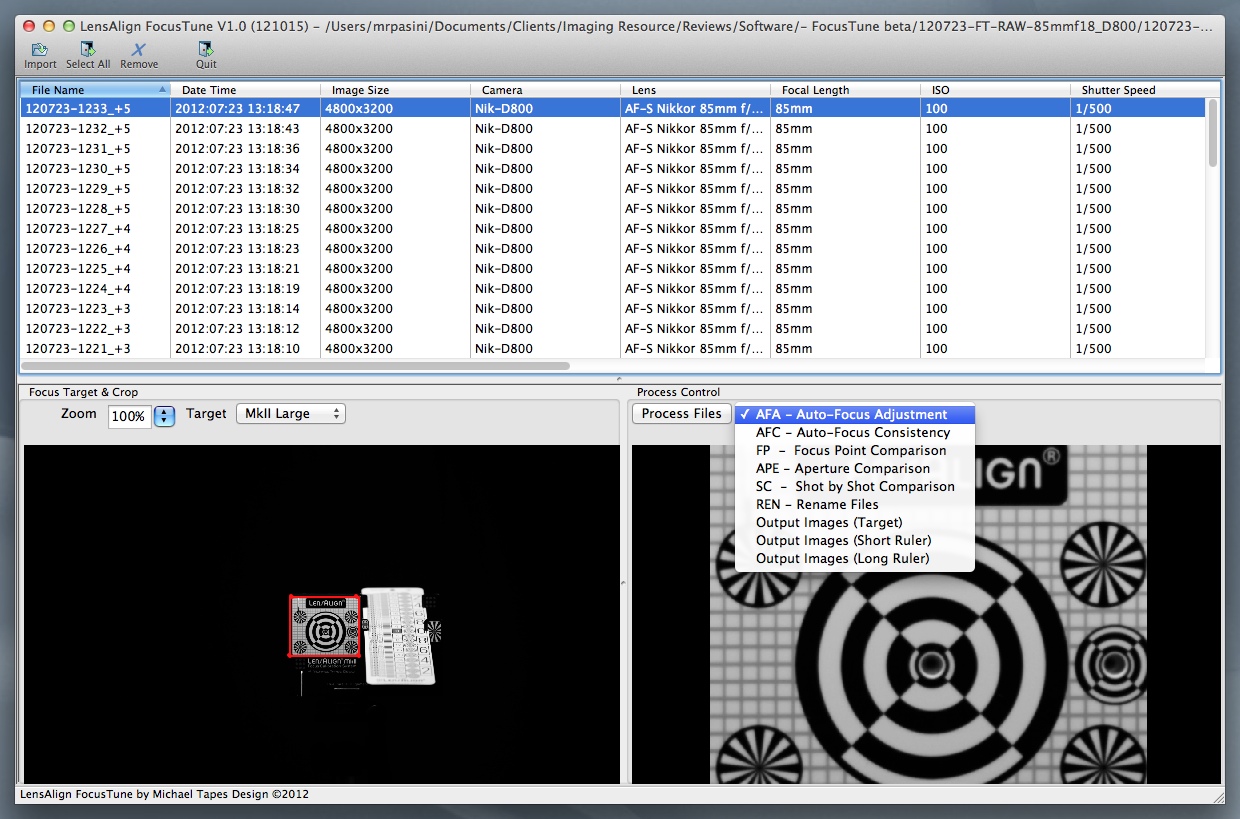Screen dimensions: 1240x819
Task: Click the Zoom percentage stepper arrows
Action: click(165, 416)
